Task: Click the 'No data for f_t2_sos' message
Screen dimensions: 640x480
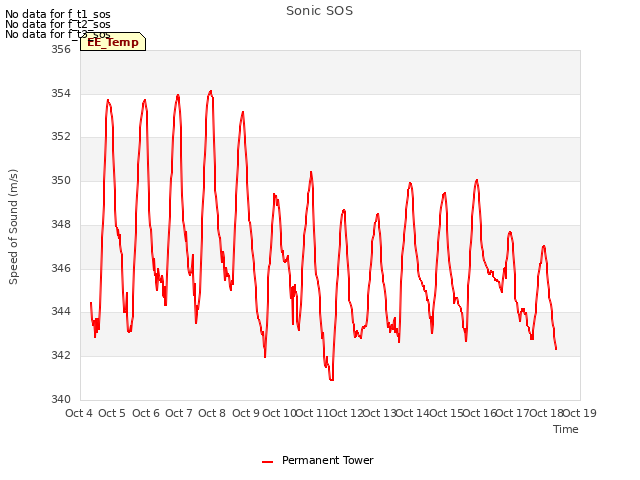Action: pos(58,24)
